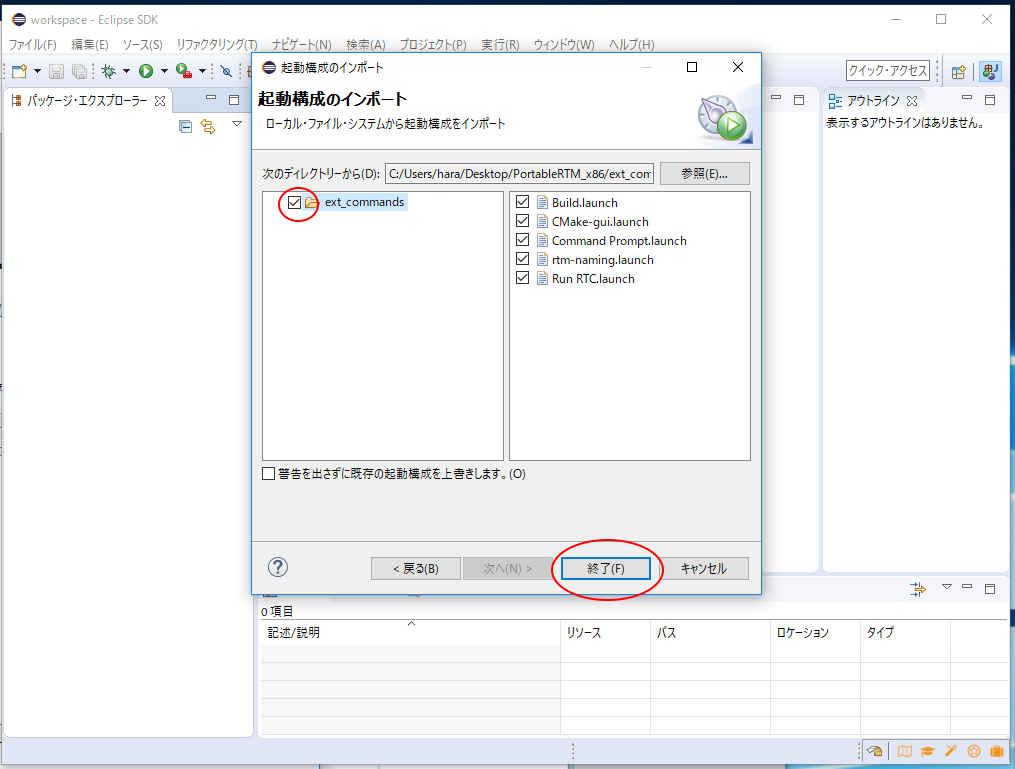Click the Skip All Breakpoints icon
Screen dimensions: 1015x769
point(226,71)
